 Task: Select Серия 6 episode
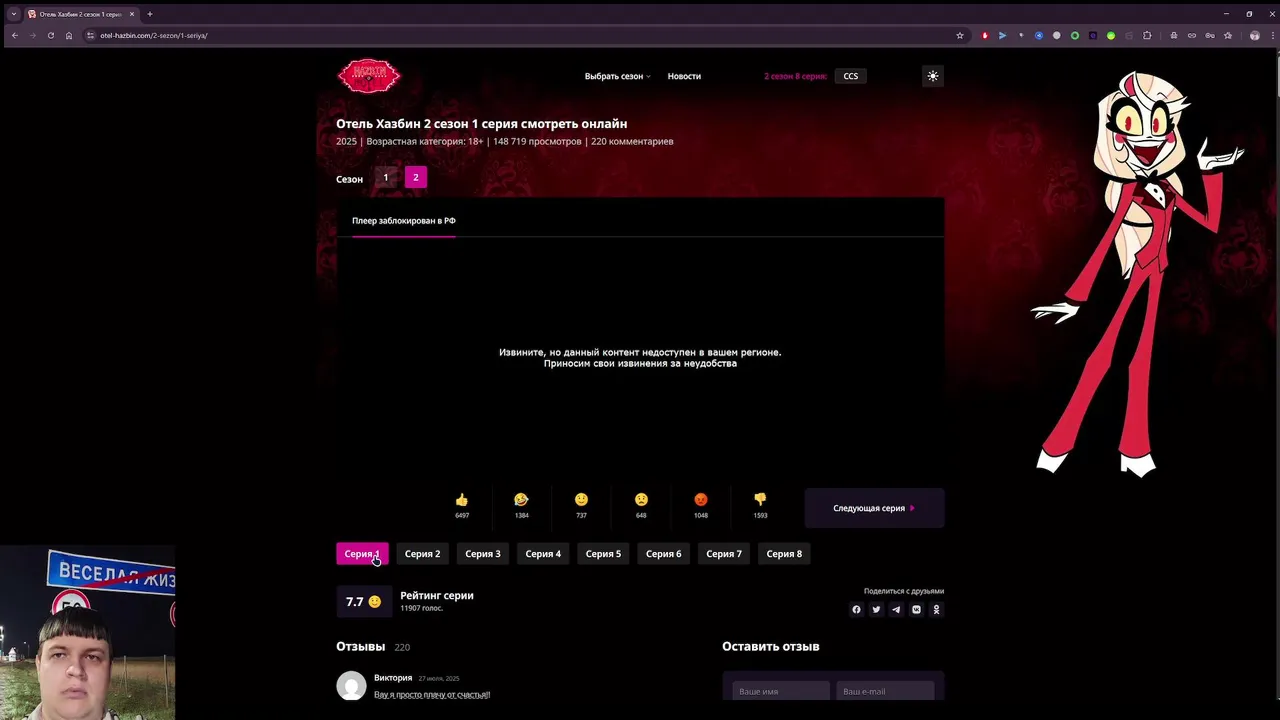(x=663, y=554)
